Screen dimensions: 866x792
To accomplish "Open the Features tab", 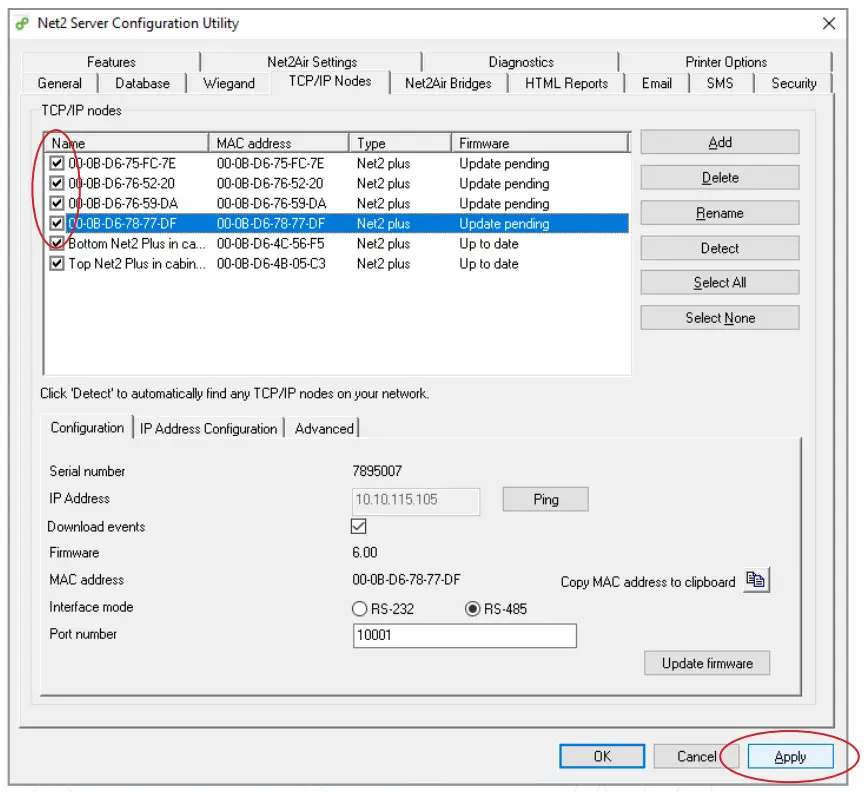I will click(111, 62).
